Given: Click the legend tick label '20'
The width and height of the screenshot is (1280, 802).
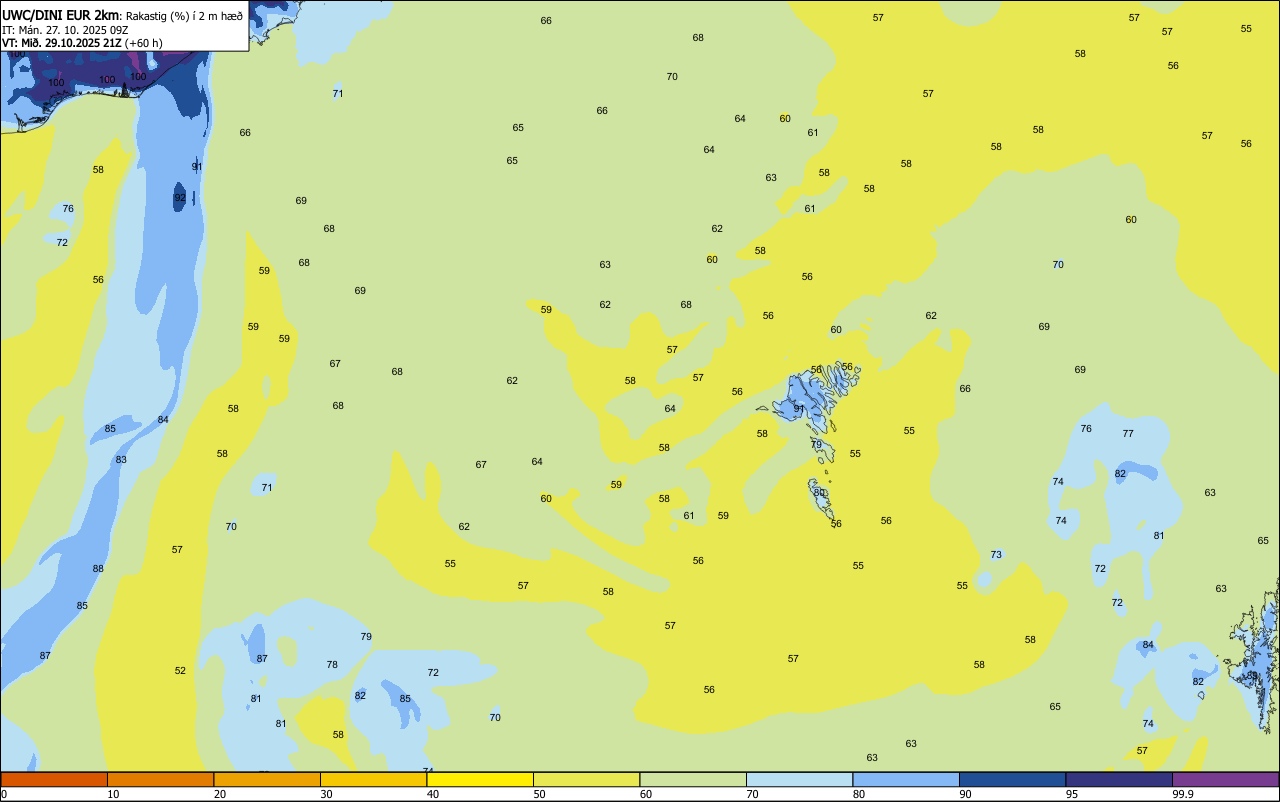Looking at the screenshot, I should click(x=220, y=794).
